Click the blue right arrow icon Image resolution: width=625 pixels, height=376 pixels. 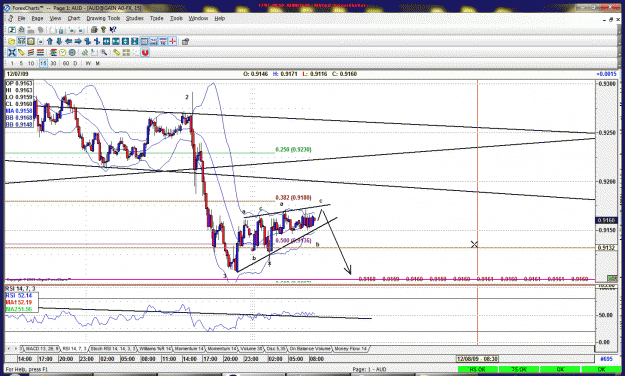pos(78,41)
